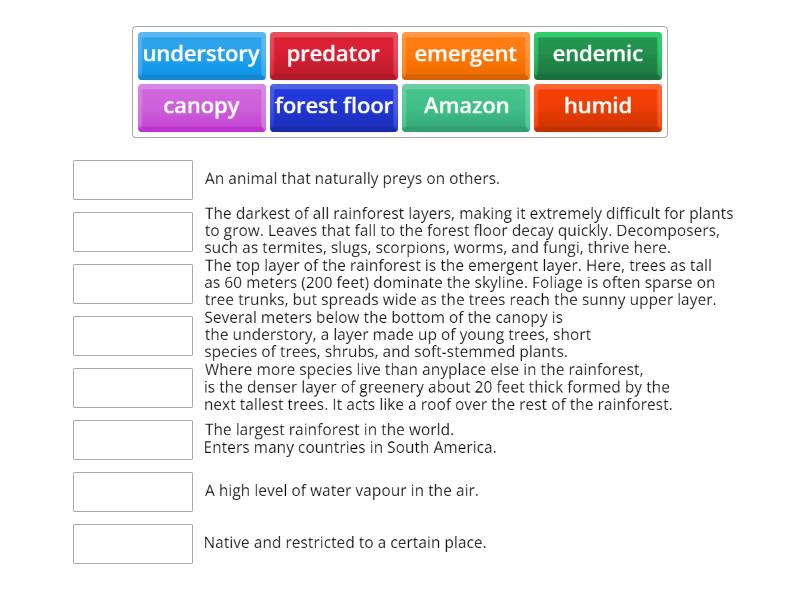Select the "Amazon" word tile
This screenshot has width=800, height=600.
coord(466,107)
